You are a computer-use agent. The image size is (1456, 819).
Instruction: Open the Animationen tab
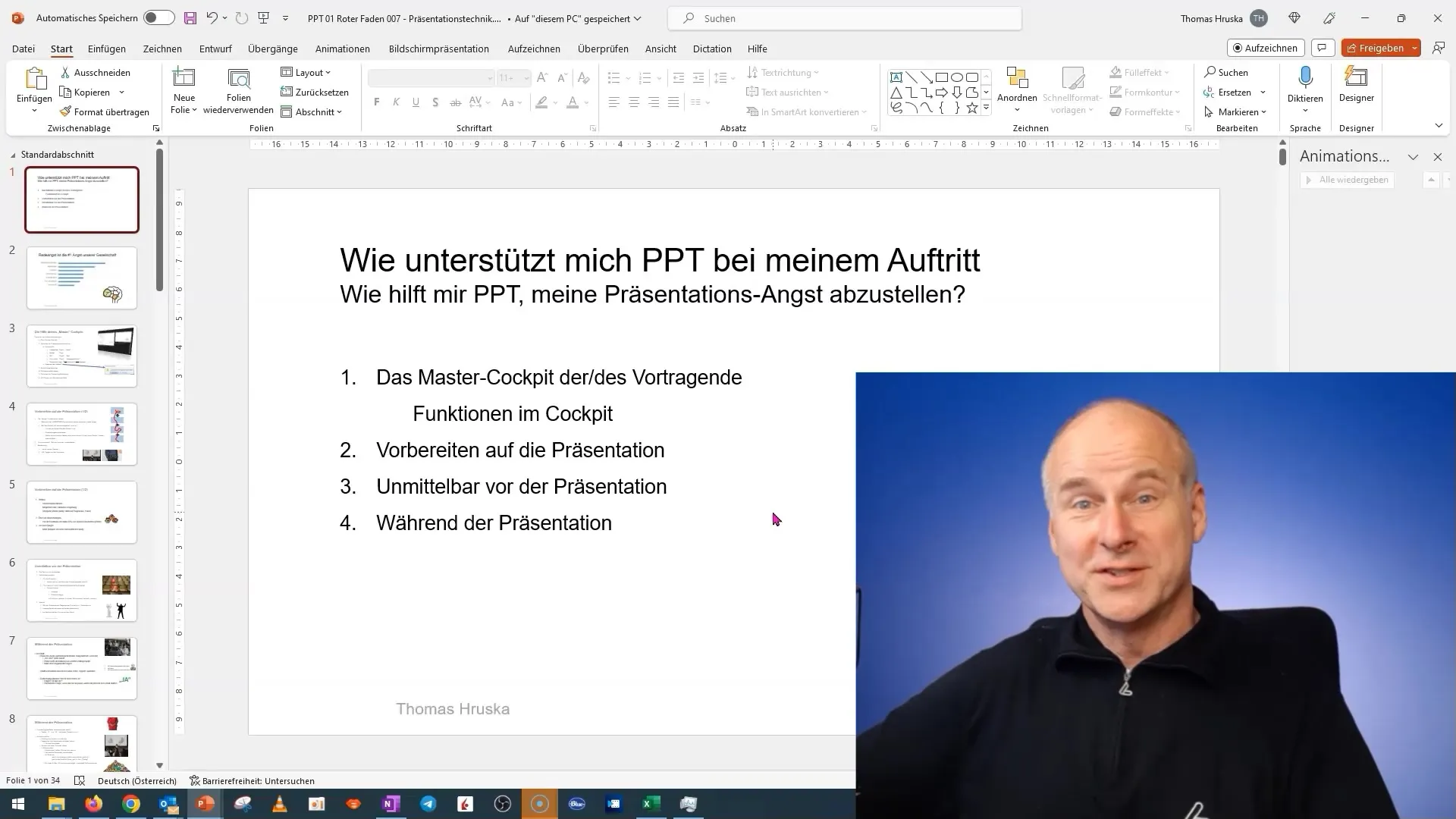click(x=343, y=49)
